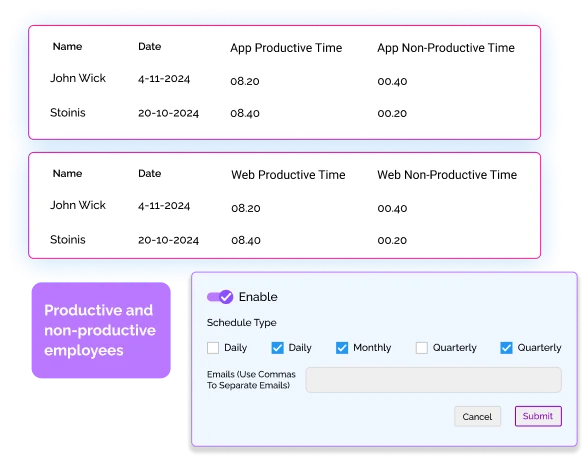Check the unchecked Quarterly checkbox
584x457 pixels.
[x=422, y=348]
